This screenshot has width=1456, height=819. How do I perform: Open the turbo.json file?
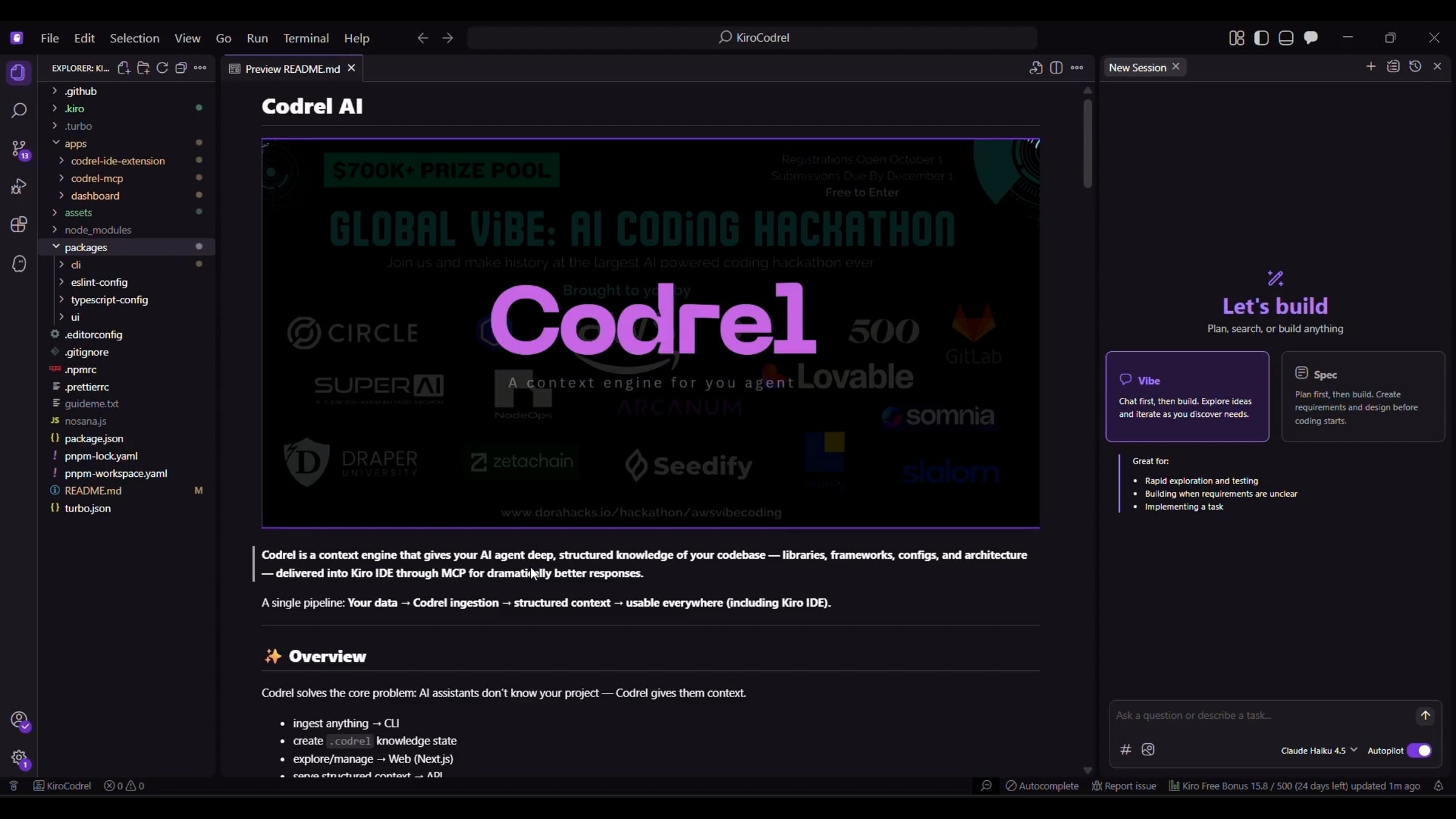point(126,508)
